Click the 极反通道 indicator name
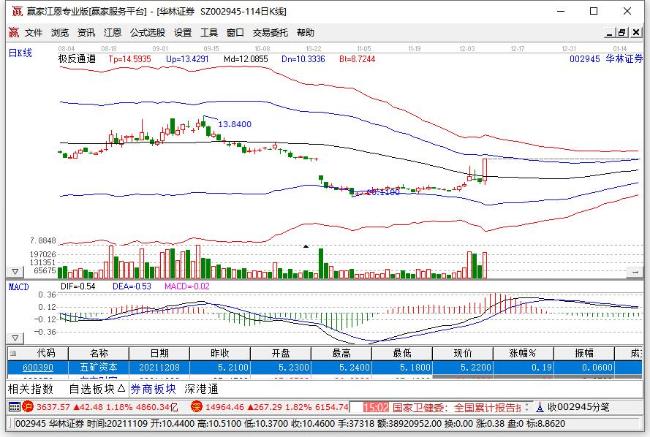Viewport: 650px width, 437px height. point(77,59)
